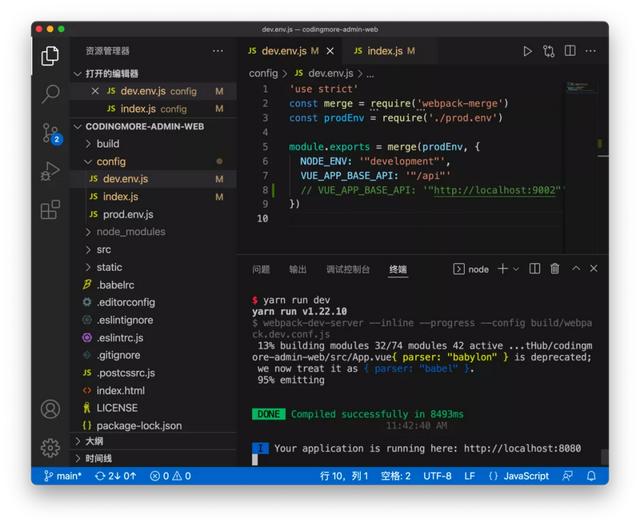Change LF end of line sequence
The width and height of the screenshot is (640, 526).
469,476
